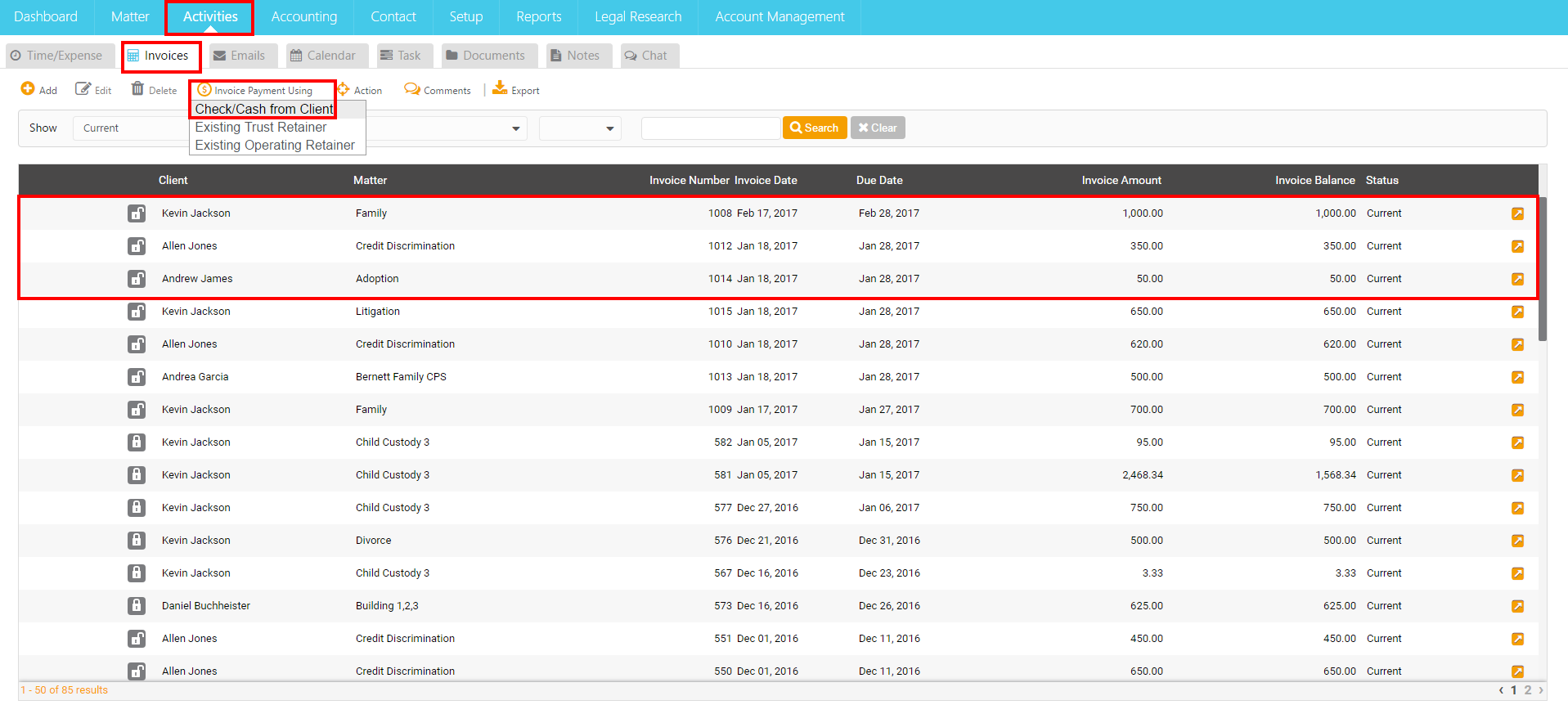Open arrow icon for invoice 1012
This screenshot has width=1568, height=705.
[1517, 246]
